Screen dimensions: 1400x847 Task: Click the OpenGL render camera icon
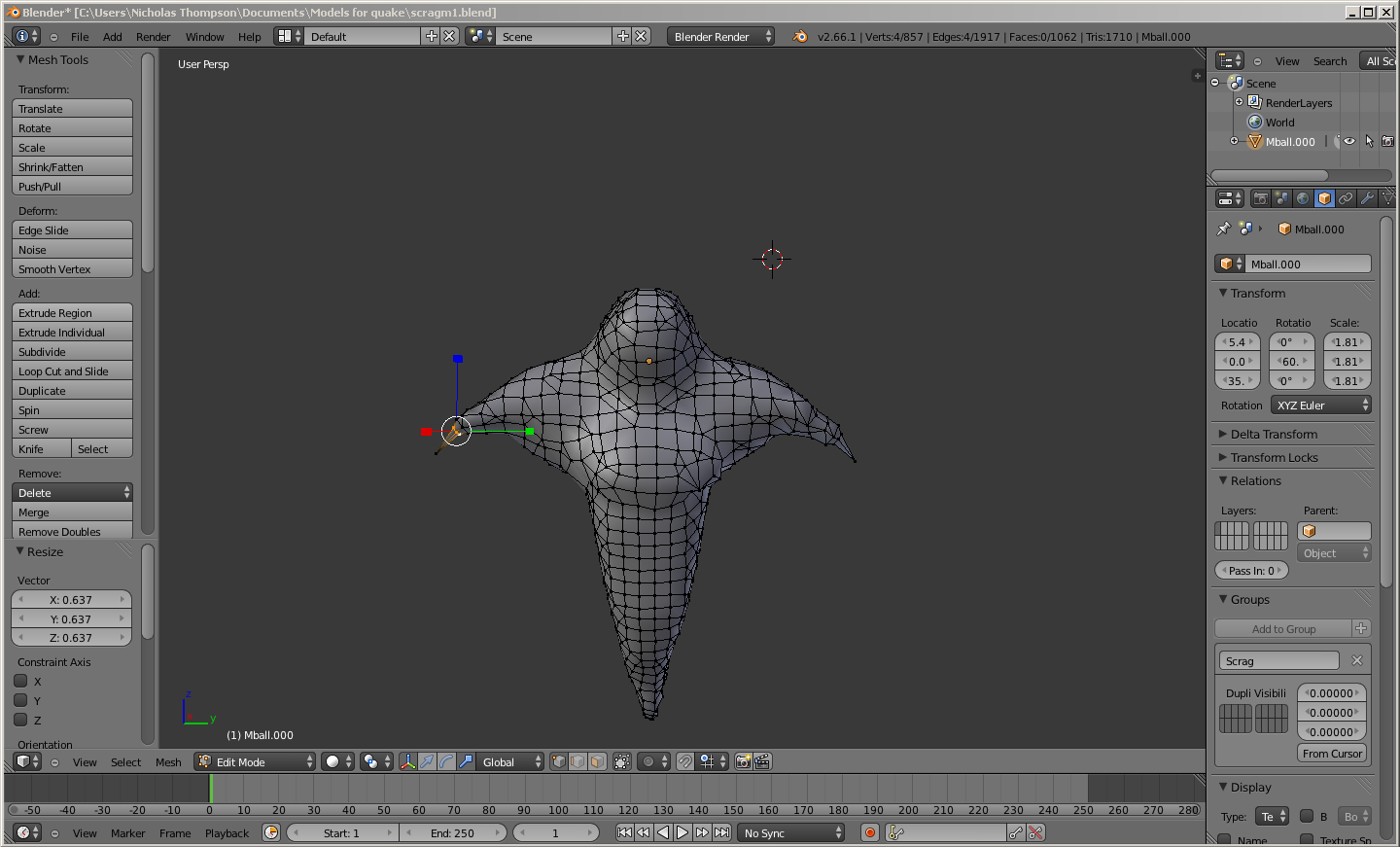(744, 762)
